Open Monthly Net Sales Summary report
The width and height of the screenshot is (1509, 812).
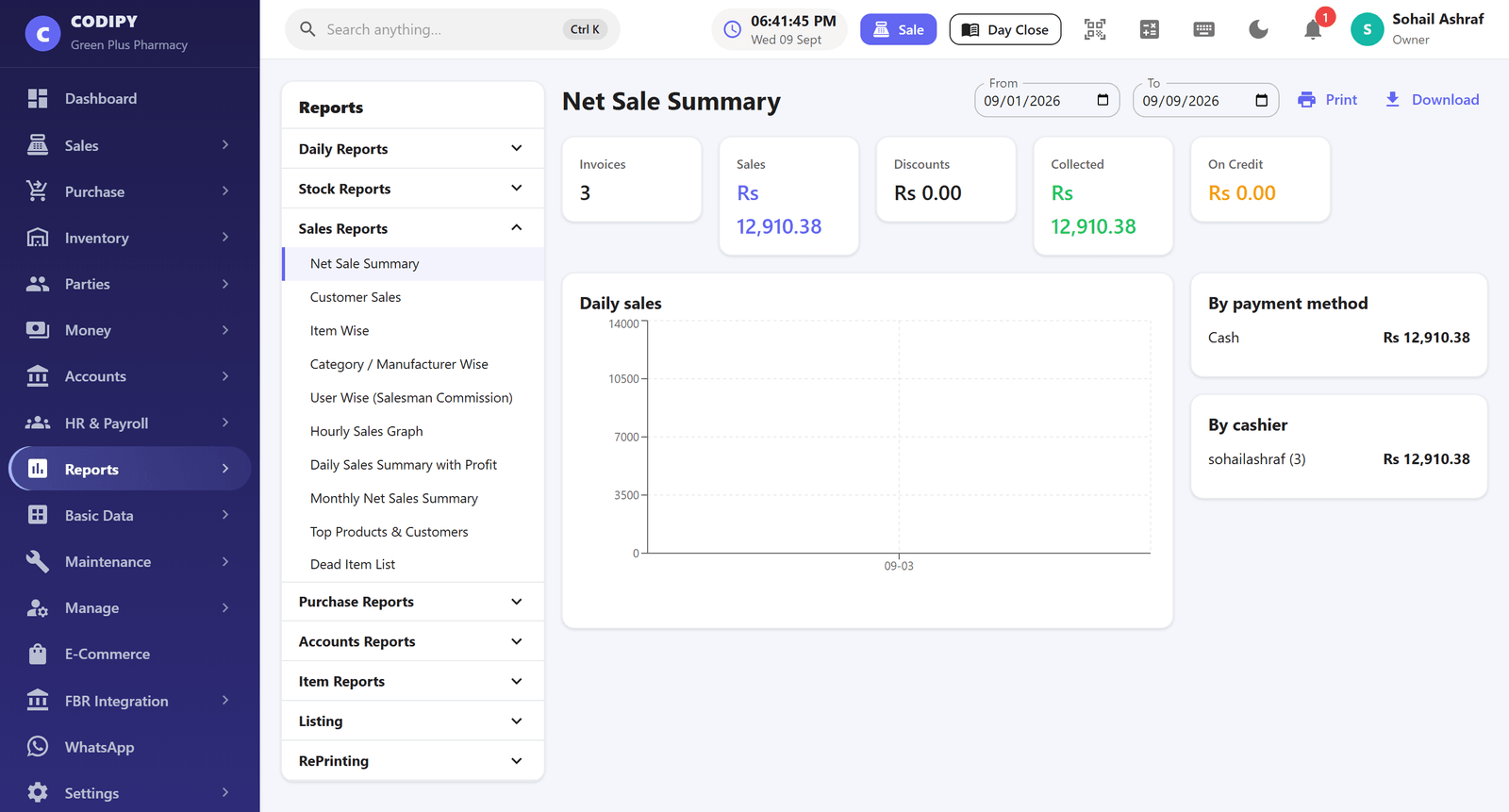click(412, 498)
